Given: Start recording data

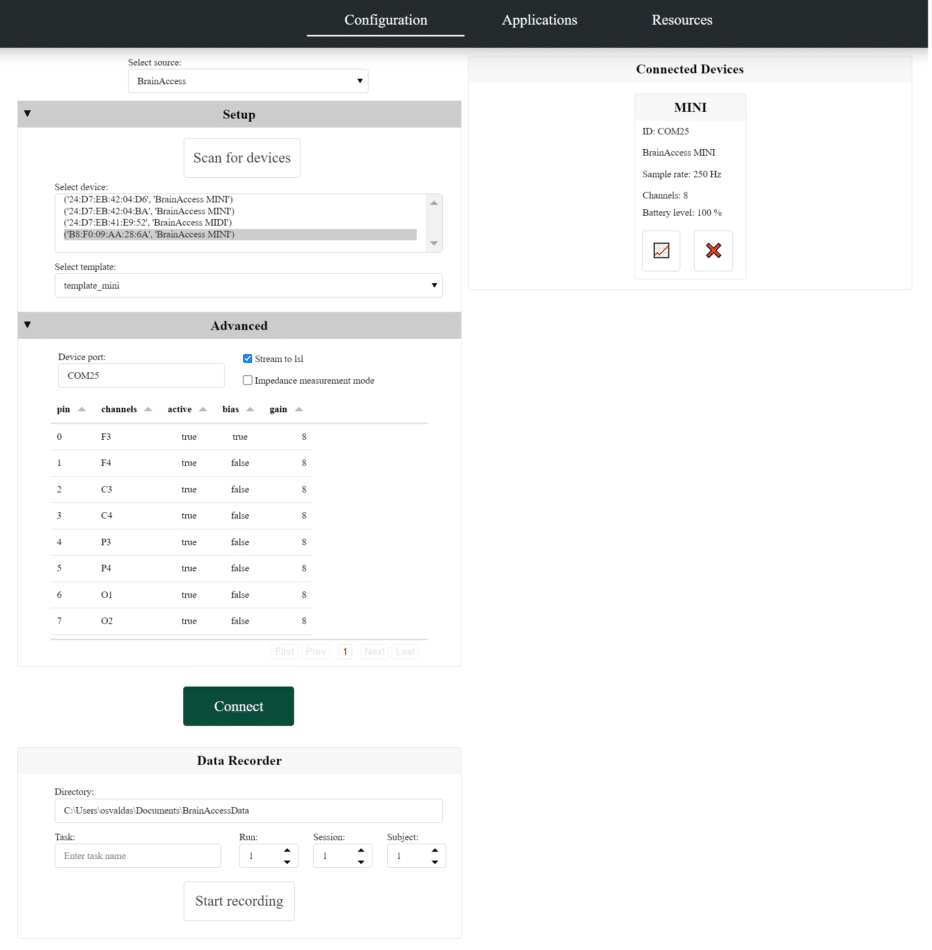Looking at the screenshot, I should coord(238,901).
